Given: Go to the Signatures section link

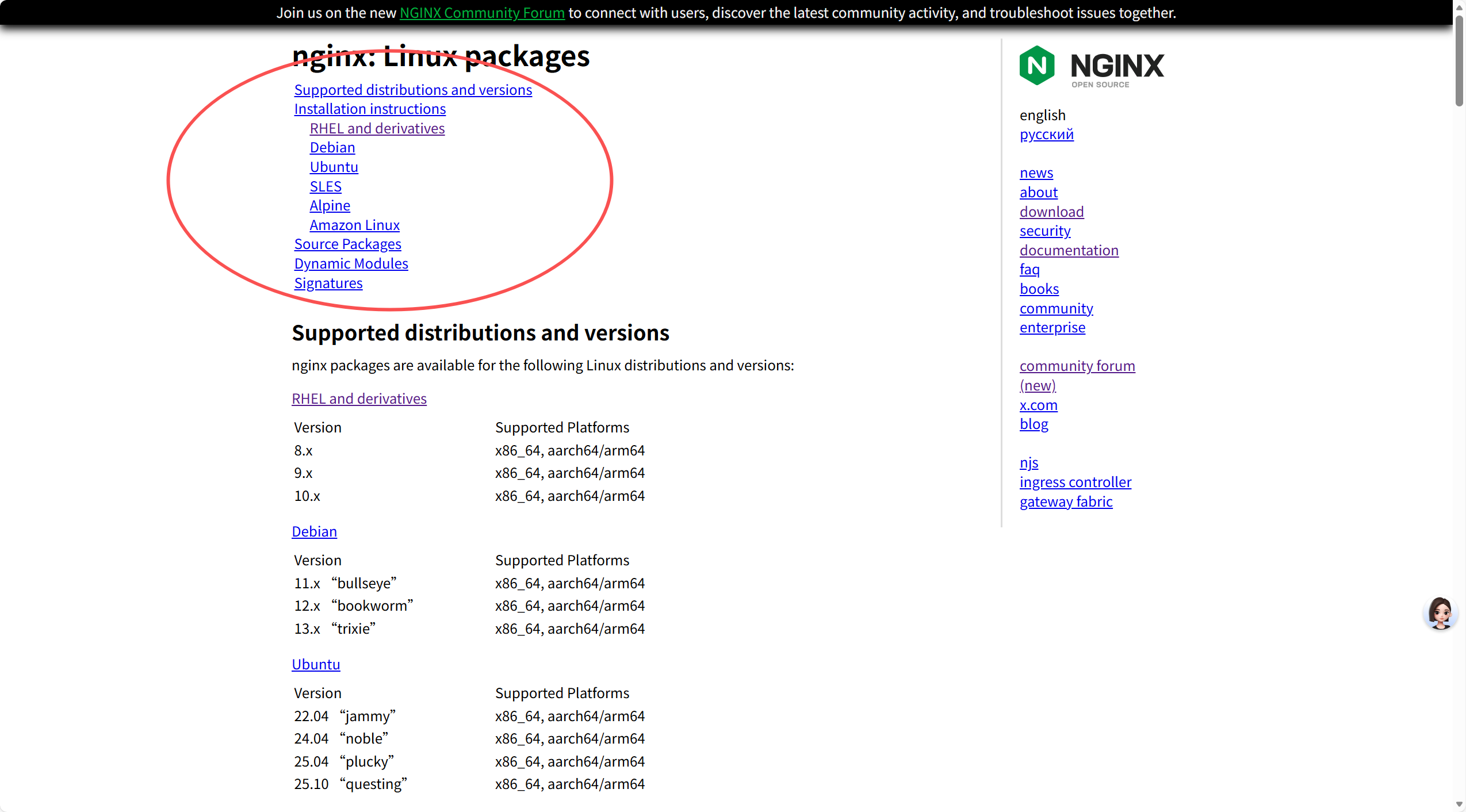Looking at the screenshot, I should click(328, 283).
